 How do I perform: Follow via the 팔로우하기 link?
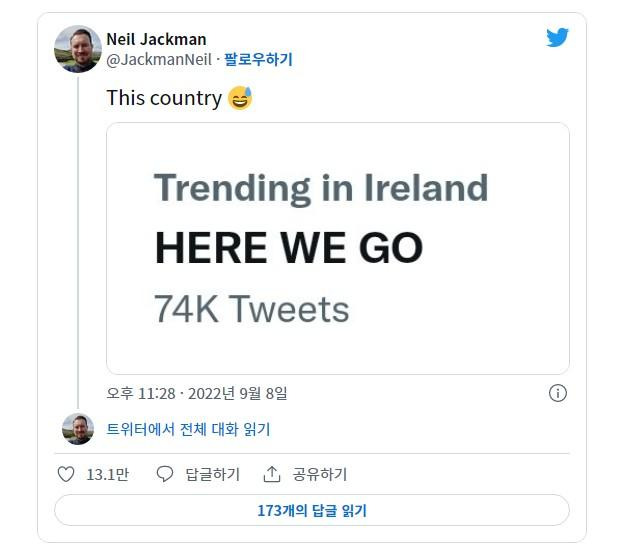coord(259,59)
